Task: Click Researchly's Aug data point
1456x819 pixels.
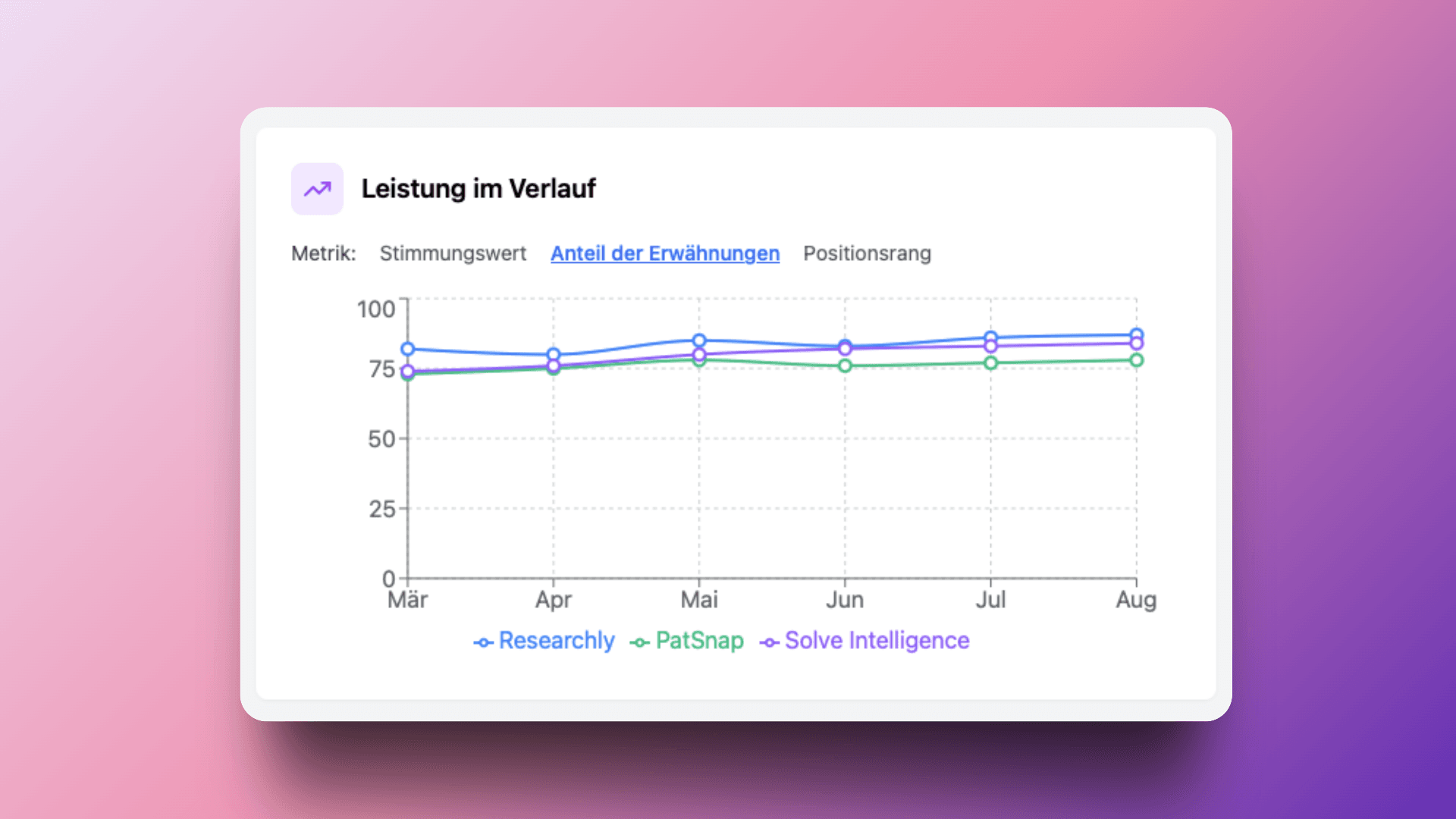Action: [1136, 334]
